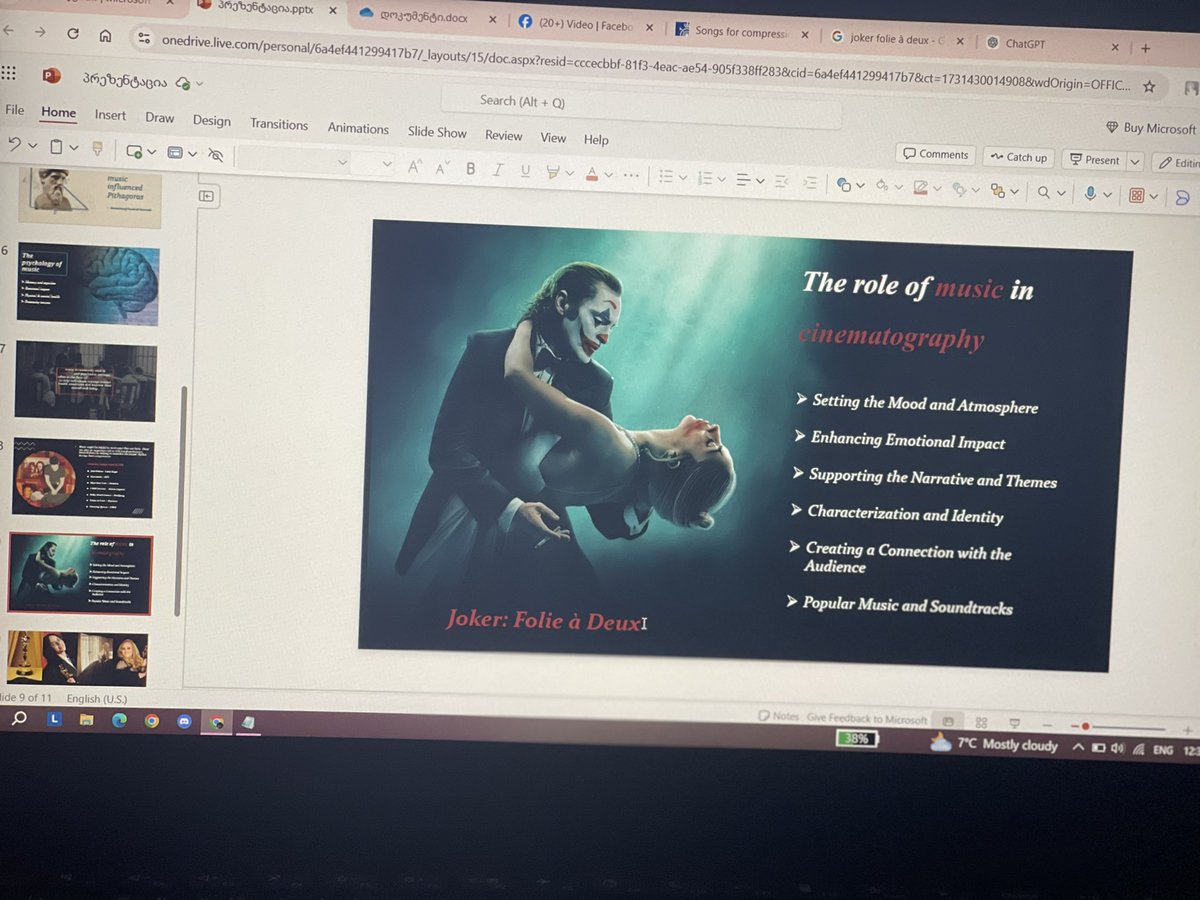Click the Hide Slide crossed-eye icon
This screenshot has height=900, width=1200.
click(x=217, y=154)
